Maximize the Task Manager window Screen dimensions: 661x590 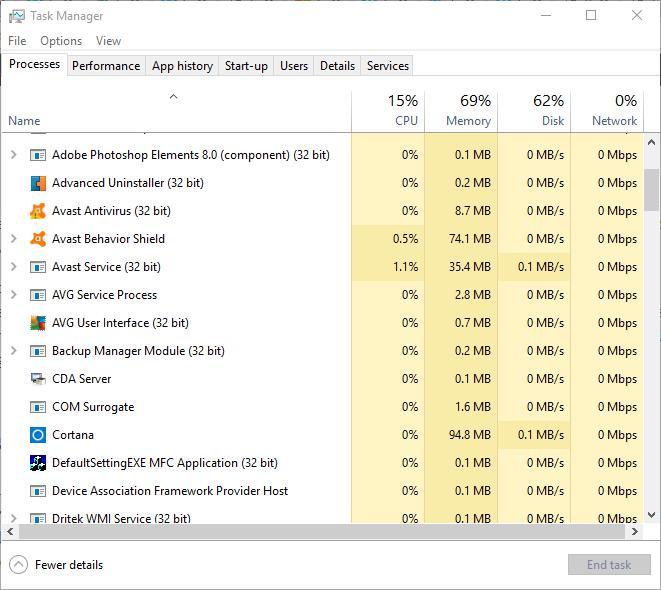pos(591,16)
